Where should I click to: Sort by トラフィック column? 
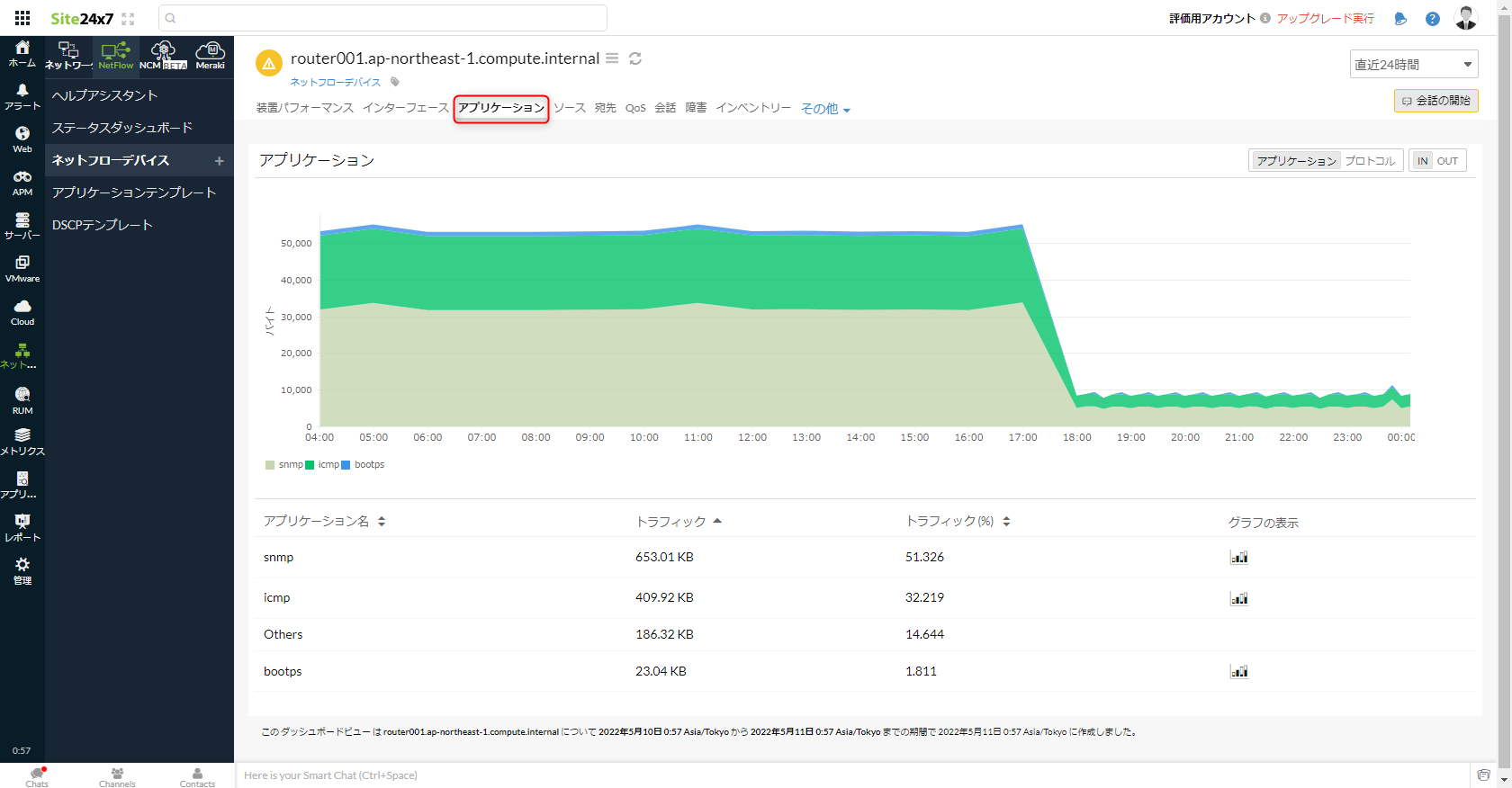click(679, 522)
